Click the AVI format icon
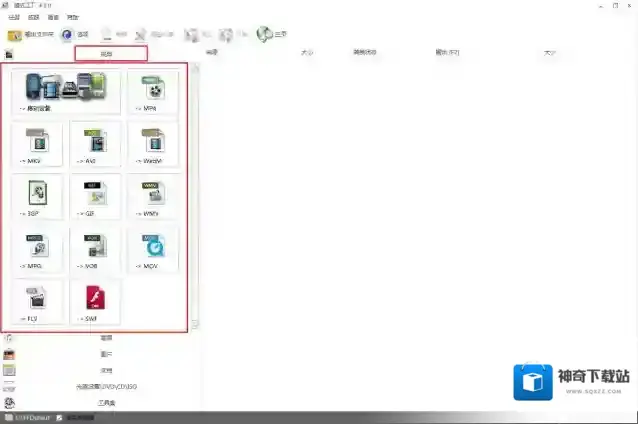The image size is (638, 424). 95,144
